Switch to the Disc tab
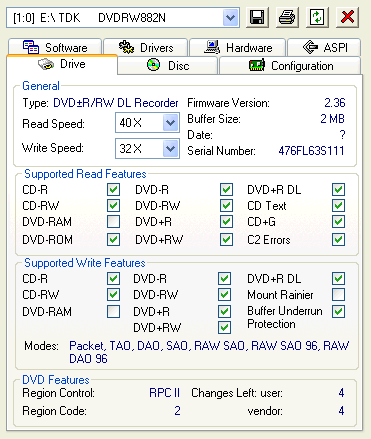The width and height of the screenshot is (371, 439). click(x=168, y=65)
